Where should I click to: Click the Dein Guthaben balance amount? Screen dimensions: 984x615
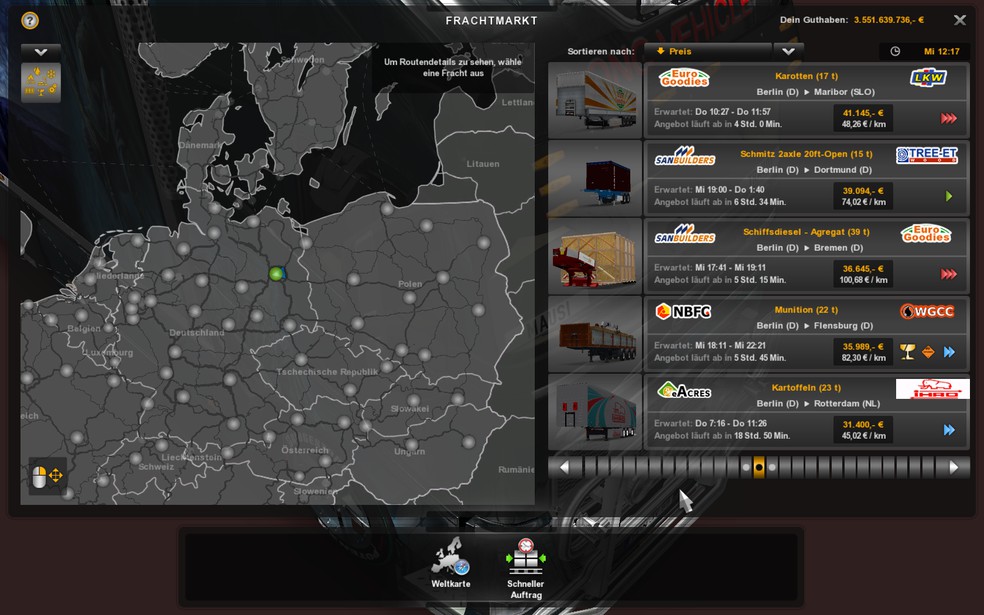(889, 20)
